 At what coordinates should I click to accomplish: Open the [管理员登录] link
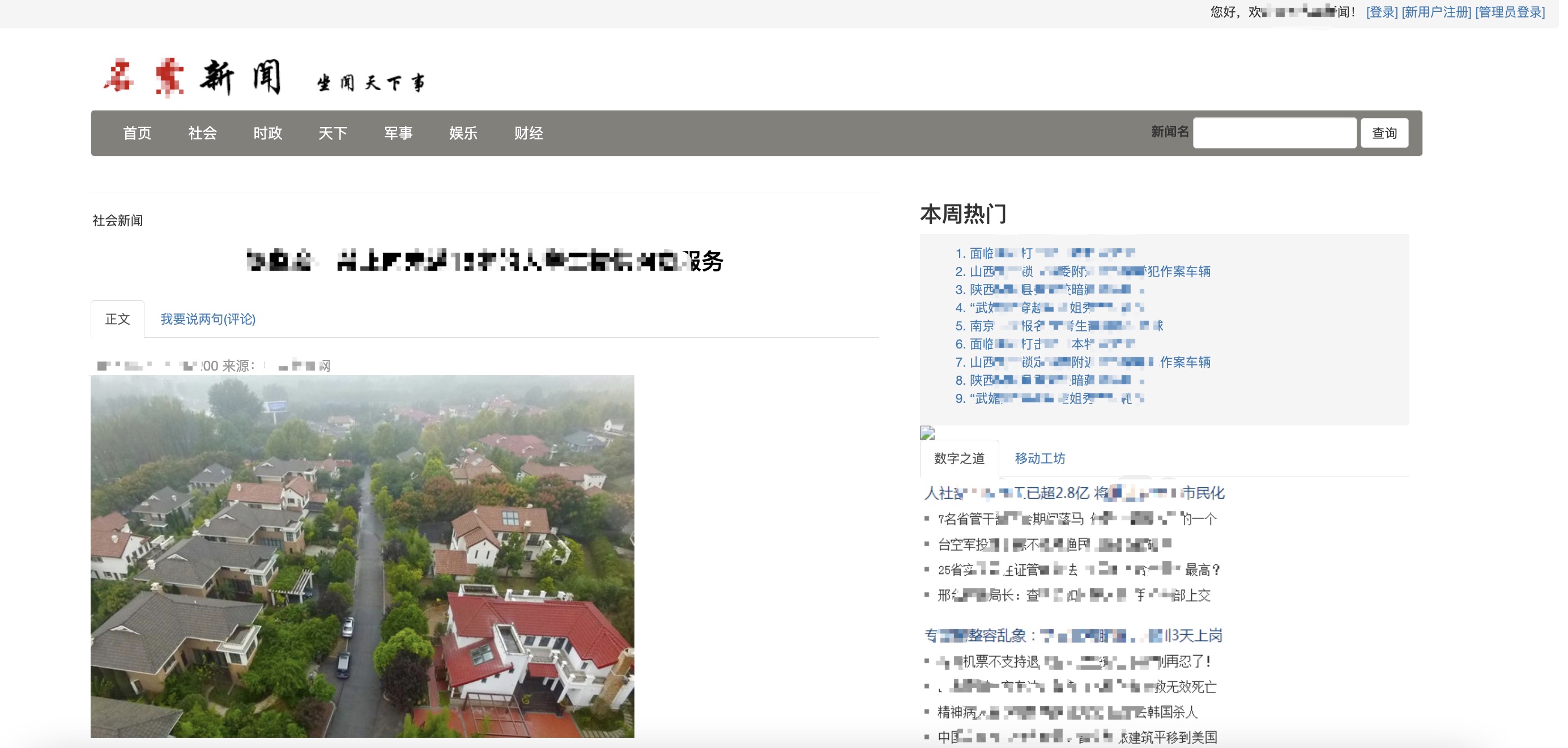pos(1511,12)
